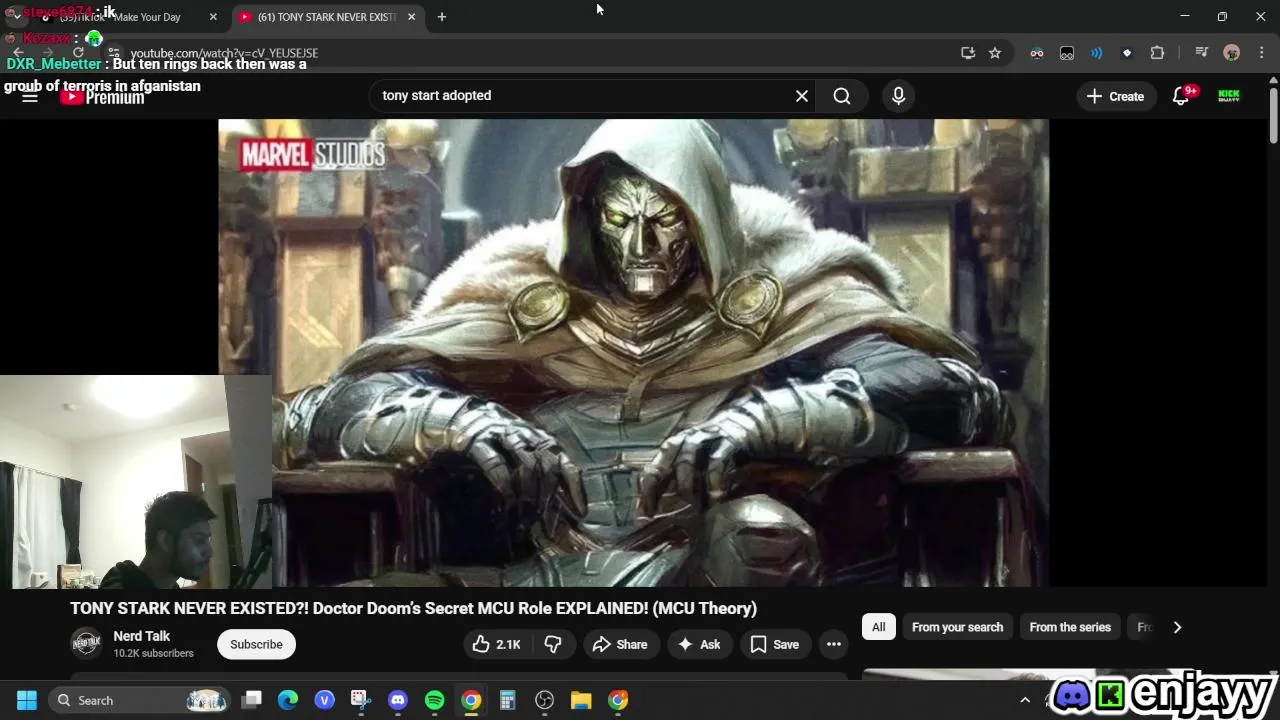This screenshot has height=720, width=1280.
Task: Save the video to a playlist
Action: [x=775, y=645]
